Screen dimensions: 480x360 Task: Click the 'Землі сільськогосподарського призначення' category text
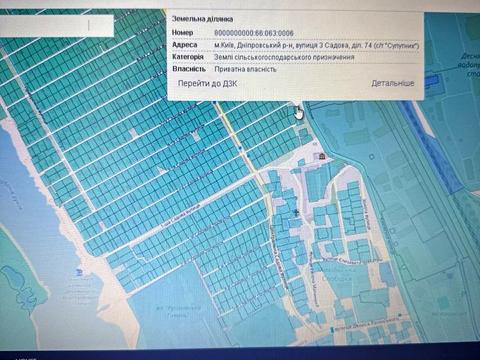(284, 57)
